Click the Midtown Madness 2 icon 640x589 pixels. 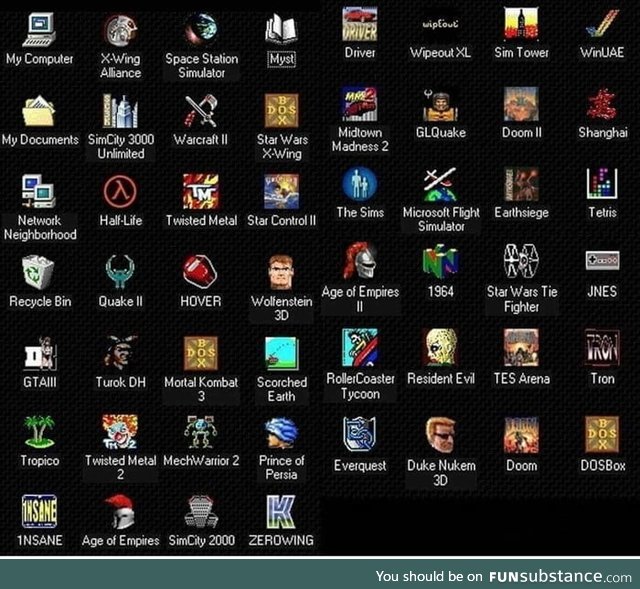(x=360, y=104)
